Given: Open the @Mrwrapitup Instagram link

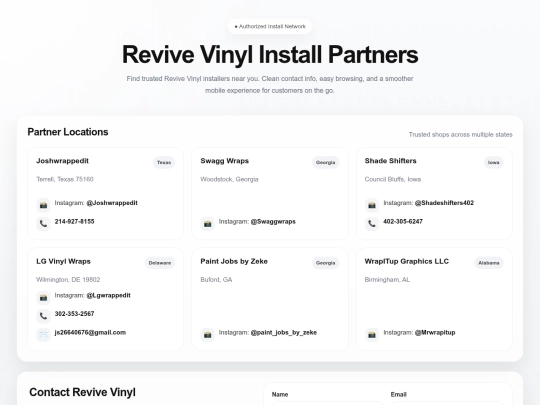Looking at the screenshot, I should [435, 332].
